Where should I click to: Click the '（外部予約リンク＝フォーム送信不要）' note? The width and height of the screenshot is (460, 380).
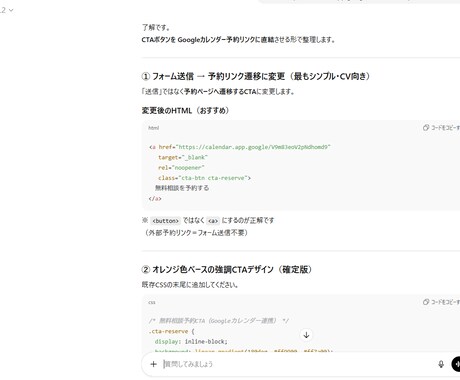coord(196,233)
